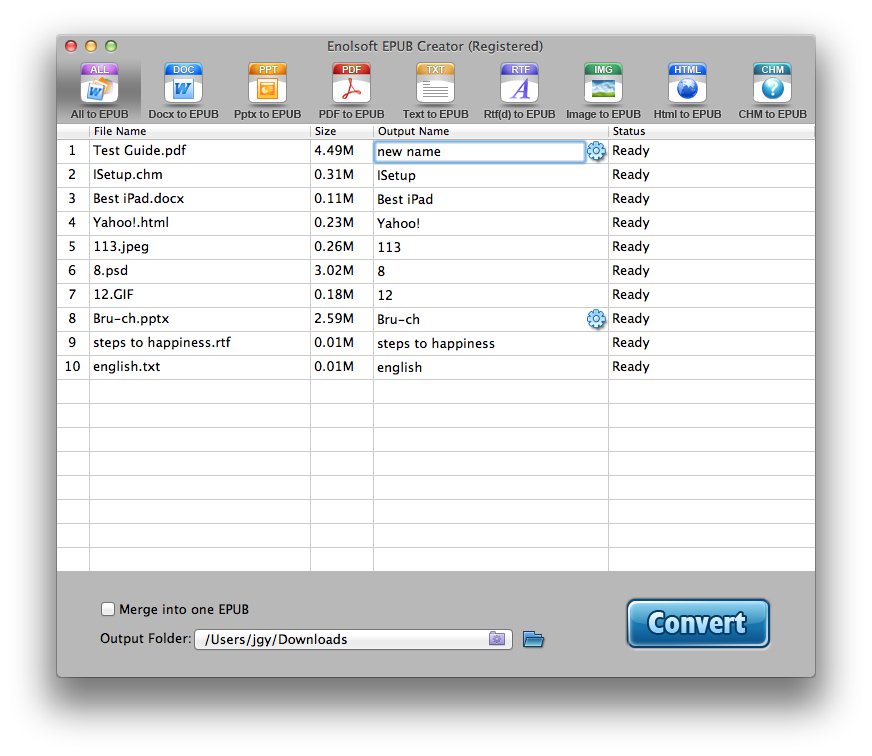Enable Merge into one EPUB
This screenshot has height=756, width=872.
click(107, 608)
